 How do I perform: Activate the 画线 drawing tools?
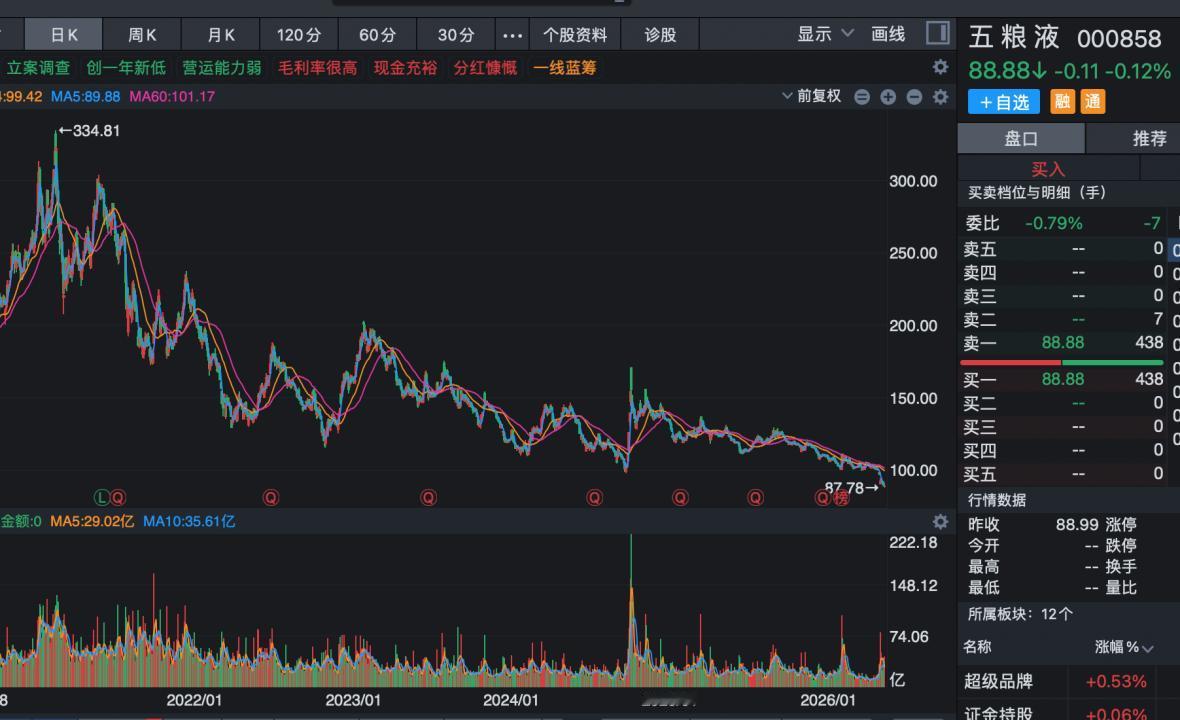pyautogui.click(x=888, y=34)
